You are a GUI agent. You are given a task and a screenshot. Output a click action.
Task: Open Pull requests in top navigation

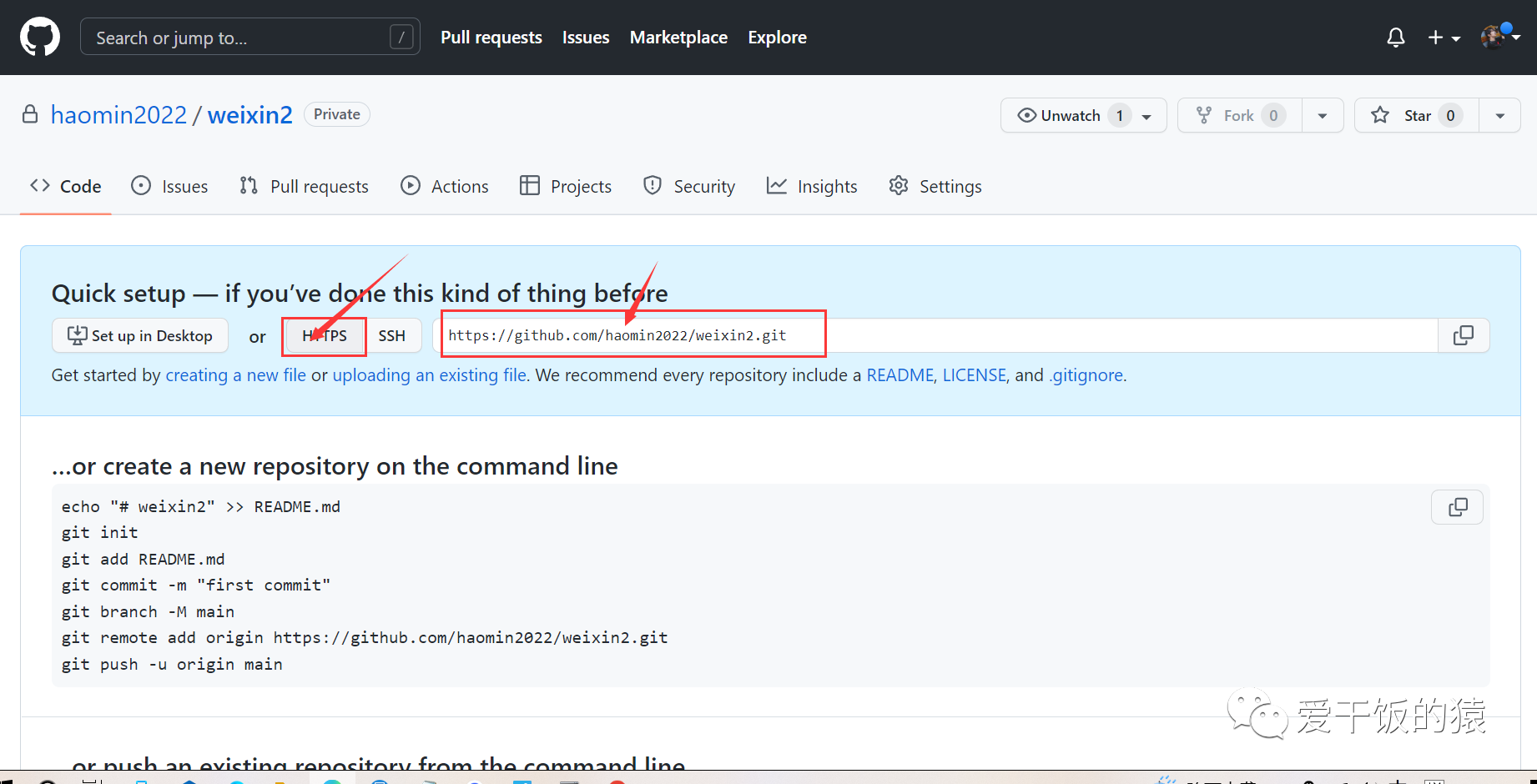(491, 38)
